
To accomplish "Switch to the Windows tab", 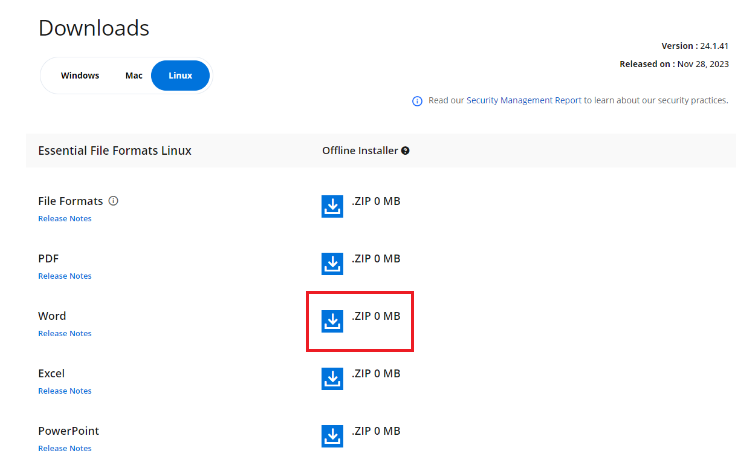I will (80, 76).
